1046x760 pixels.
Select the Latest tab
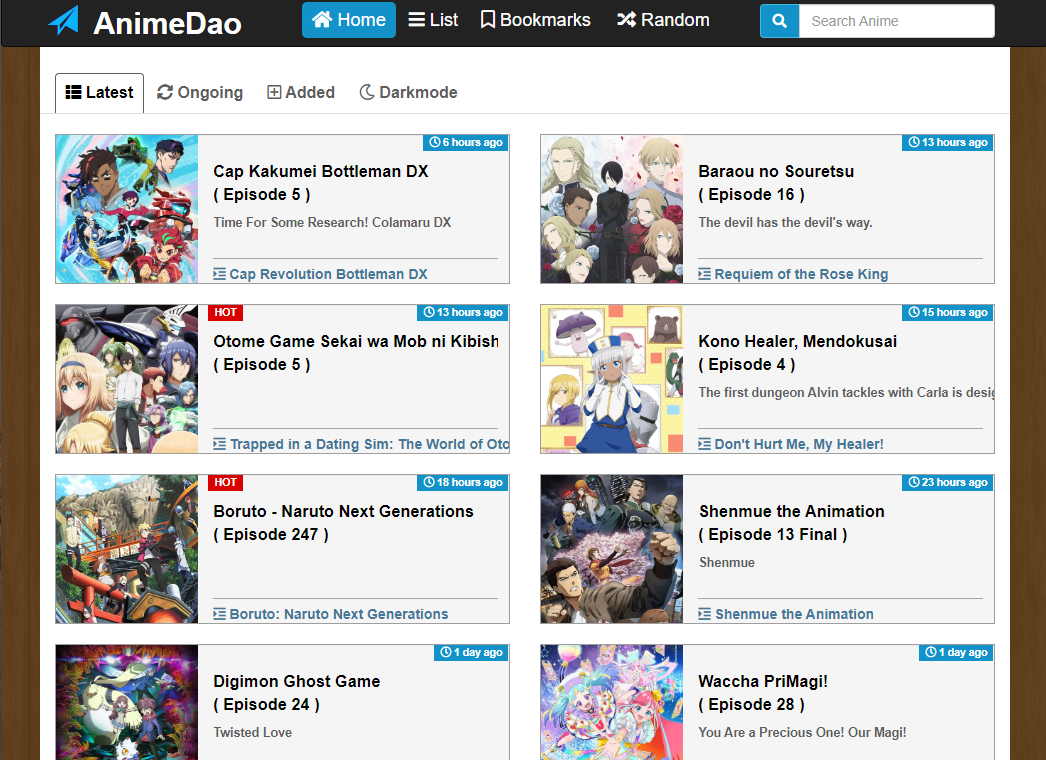point(99,93)
